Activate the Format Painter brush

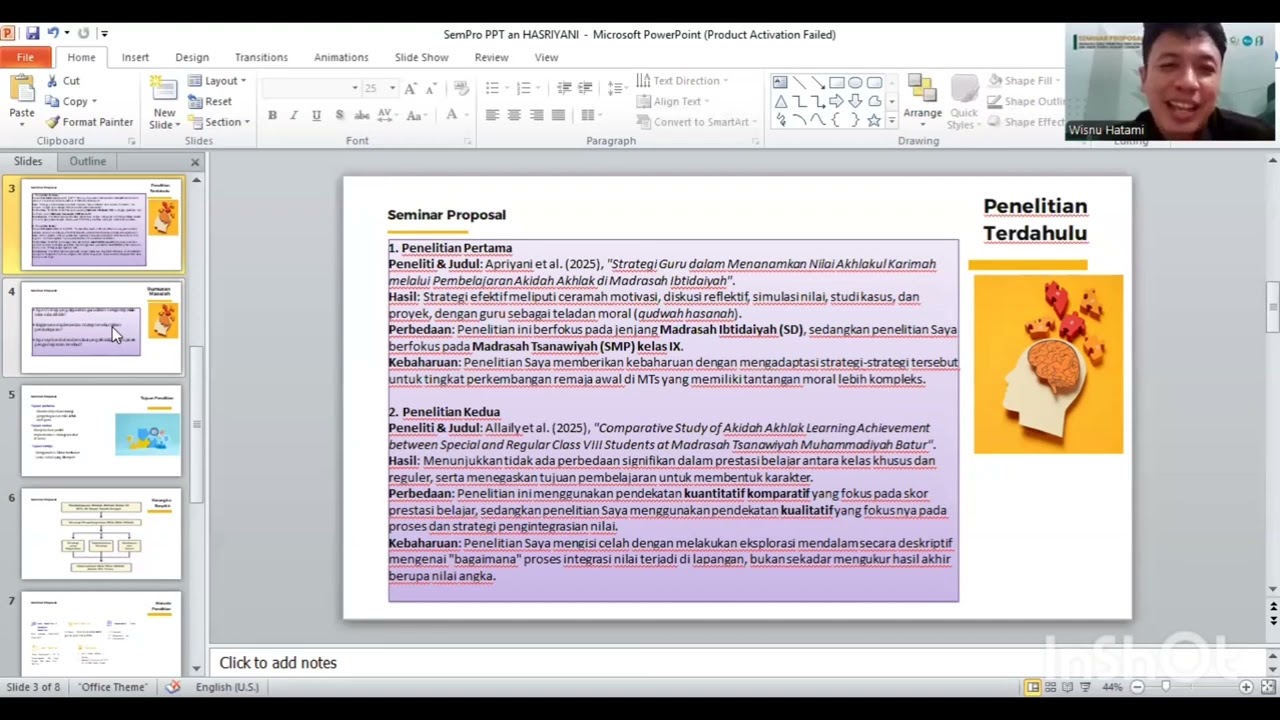point(89,122)
